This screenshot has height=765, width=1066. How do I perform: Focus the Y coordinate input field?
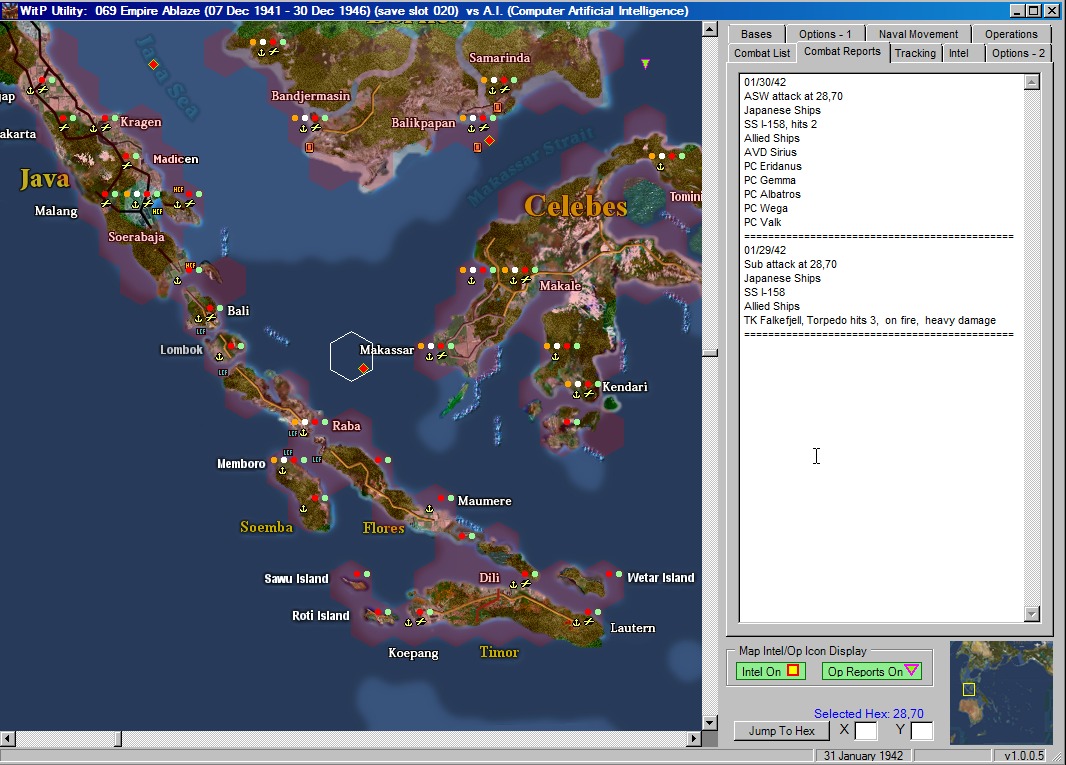(921, 731)
